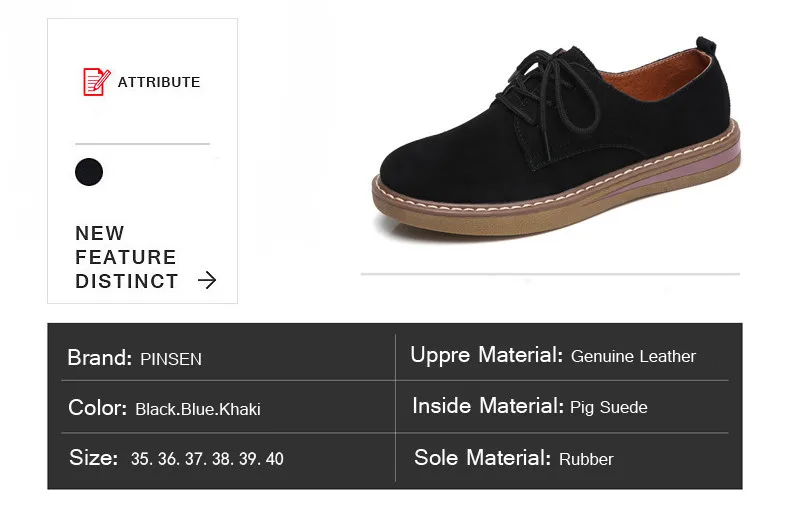Click size 40 in the size list
This screenshot has height=522, width=790.
[x=274, y=459]
